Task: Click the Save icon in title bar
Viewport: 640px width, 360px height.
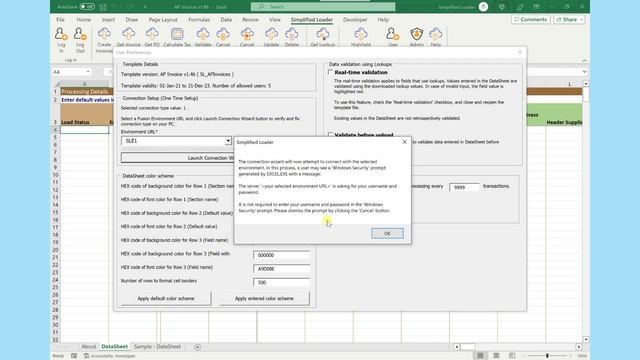Action: click(103, 7)
